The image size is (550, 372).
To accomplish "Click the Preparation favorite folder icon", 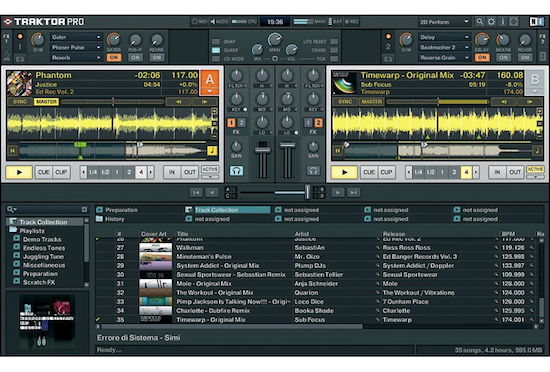I will tap(100, 210).
